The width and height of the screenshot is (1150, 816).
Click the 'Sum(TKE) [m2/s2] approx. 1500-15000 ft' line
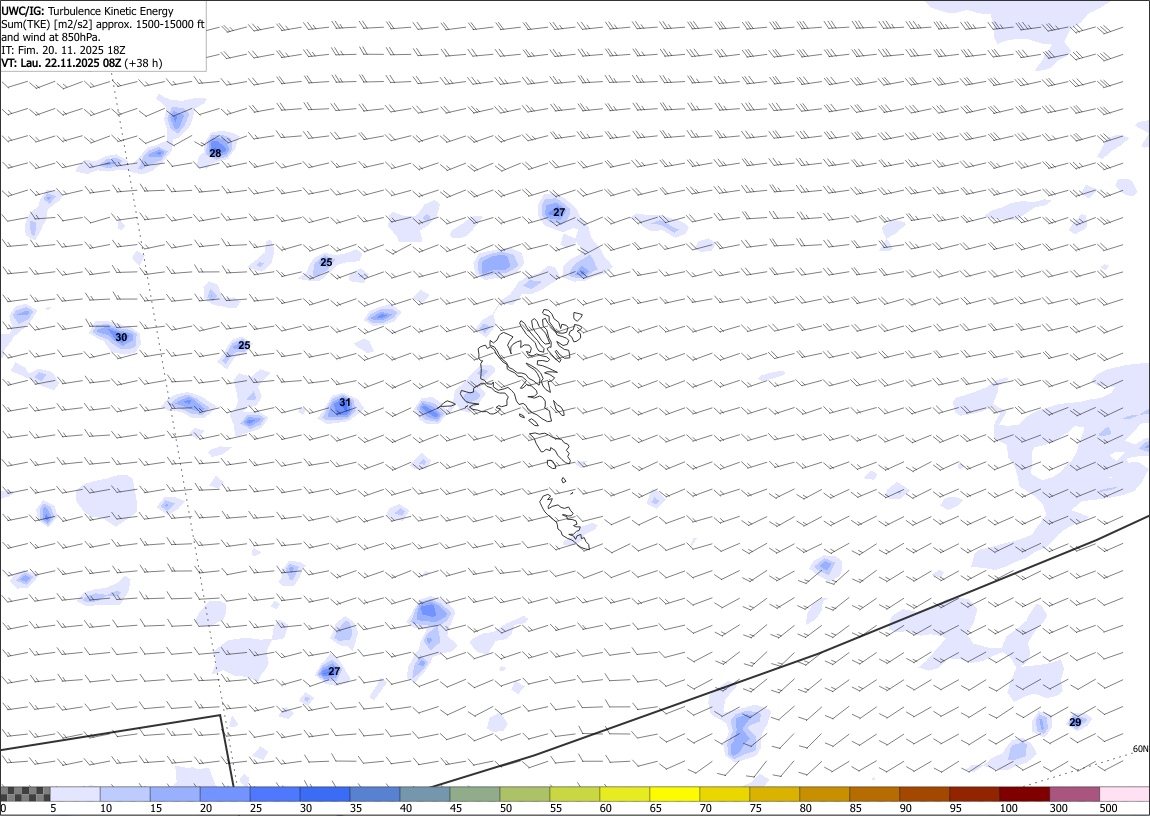click(x=103, y=24)
